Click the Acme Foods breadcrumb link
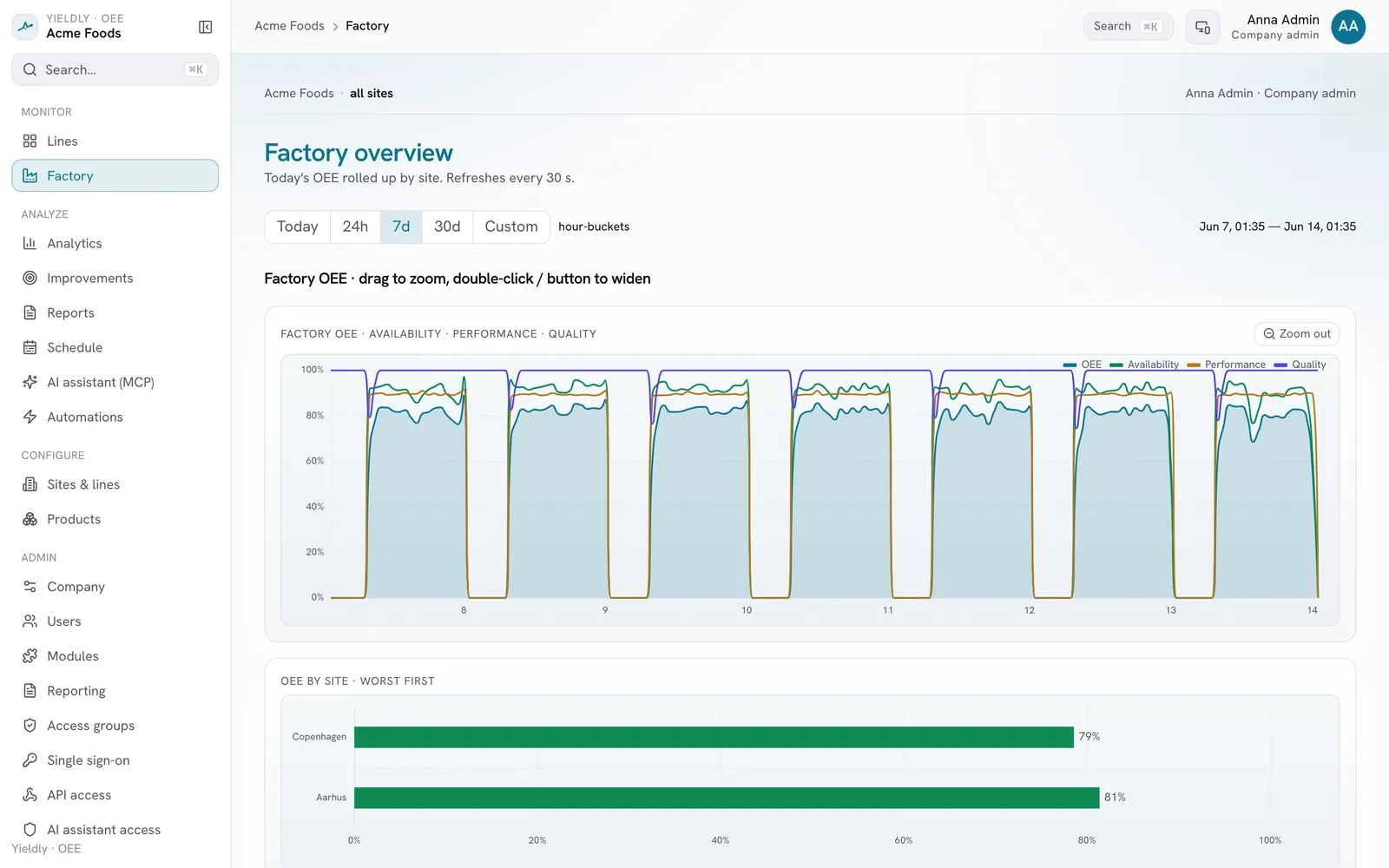This screenshot has width=1389, height=868. click(289, 26)
